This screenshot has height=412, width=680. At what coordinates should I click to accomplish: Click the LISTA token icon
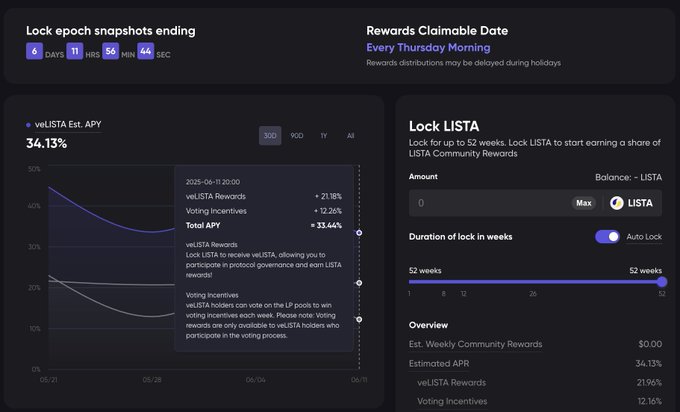pyautogui.click(x=617, y=203)
